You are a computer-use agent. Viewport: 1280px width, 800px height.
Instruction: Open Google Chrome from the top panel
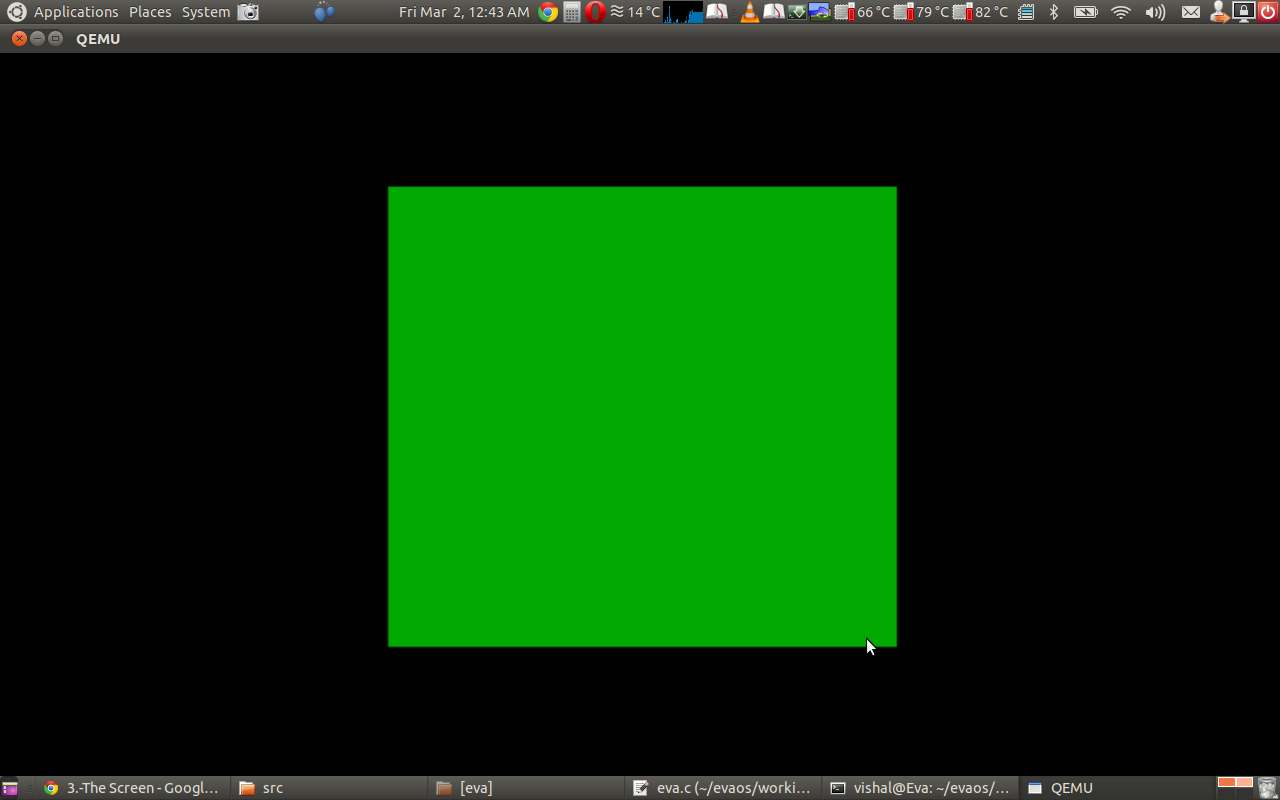pyautogui.click(x=546, y=12)
